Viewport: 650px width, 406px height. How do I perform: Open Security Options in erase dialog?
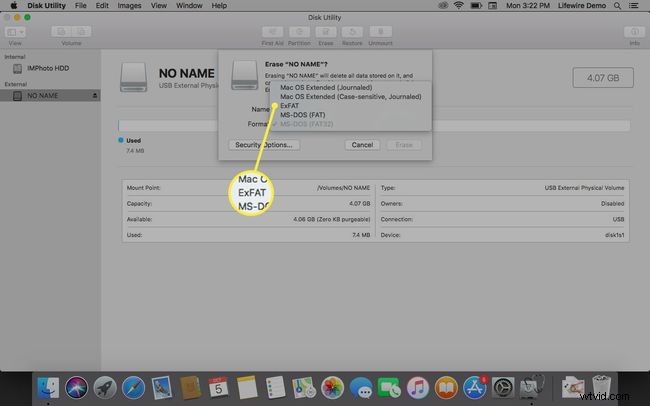click(264, 145)
